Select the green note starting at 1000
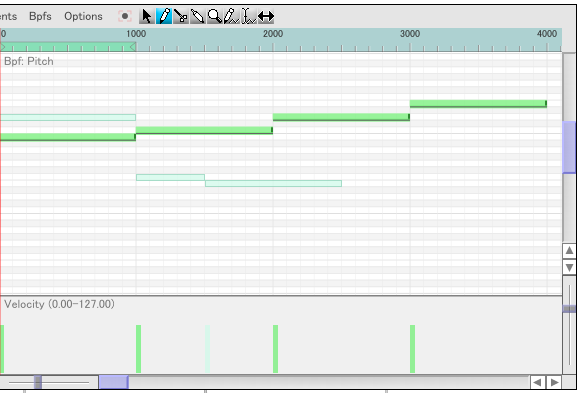 [x=204, y=130]
